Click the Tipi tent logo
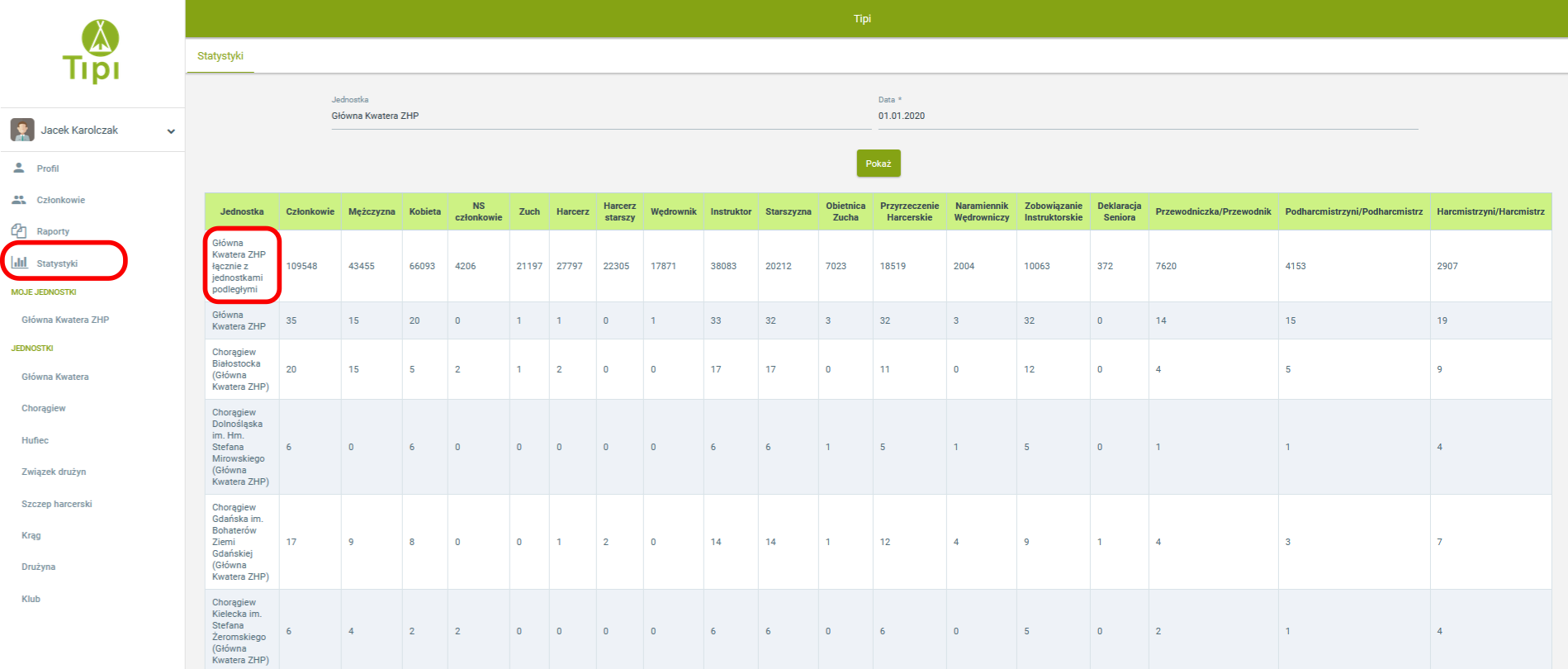The width and height of the screenshot is (1568, 669). [92, 51]
